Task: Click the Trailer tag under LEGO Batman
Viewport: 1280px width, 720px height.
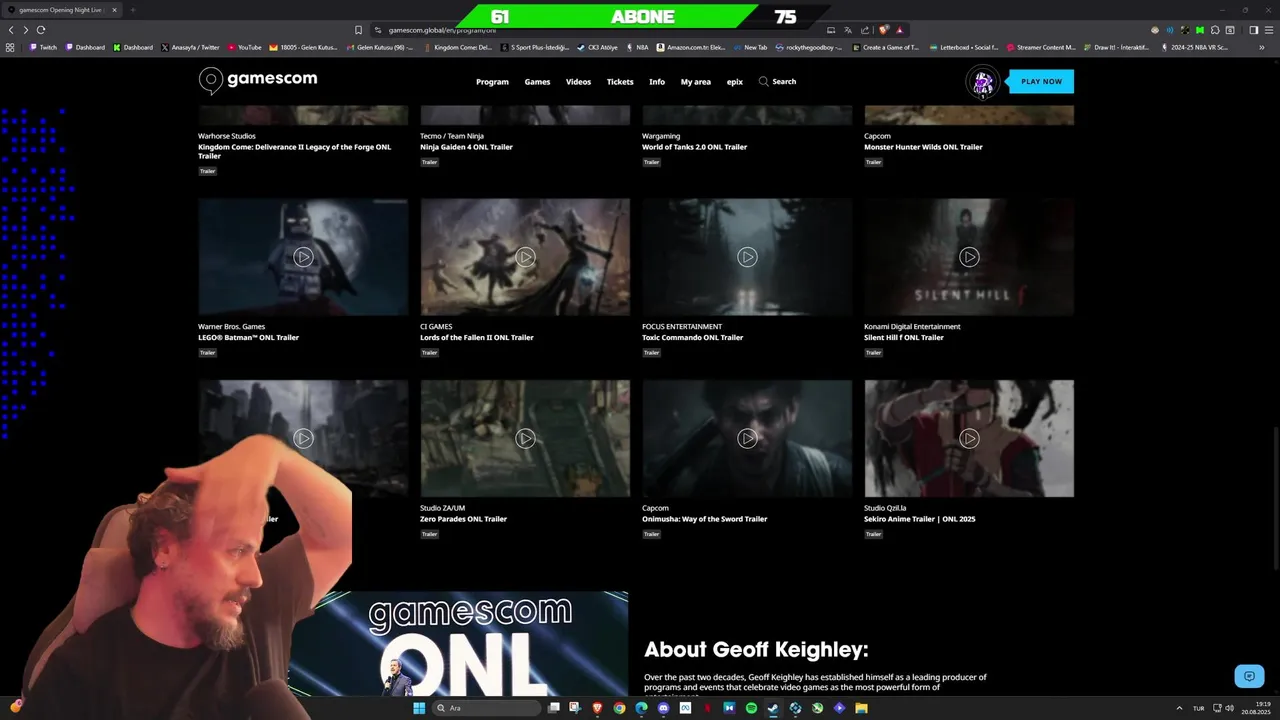Action: pos(207,352)
